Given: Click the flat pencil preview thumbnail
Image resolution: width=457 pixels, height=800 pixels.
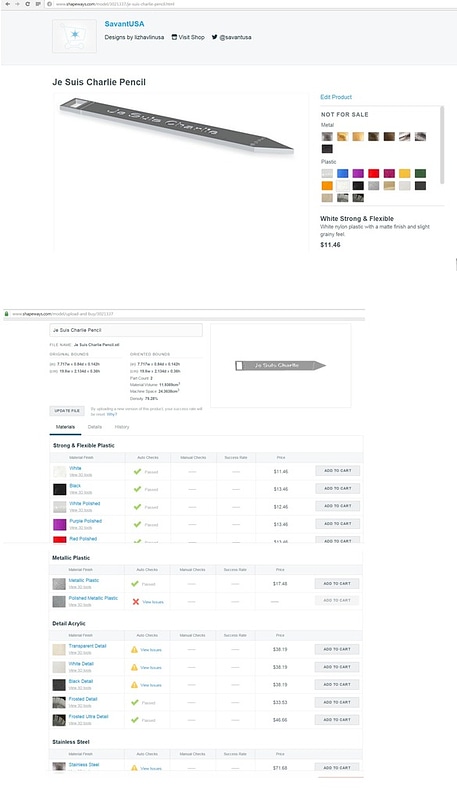Looking at the screenshot, I should coord(281,365).
